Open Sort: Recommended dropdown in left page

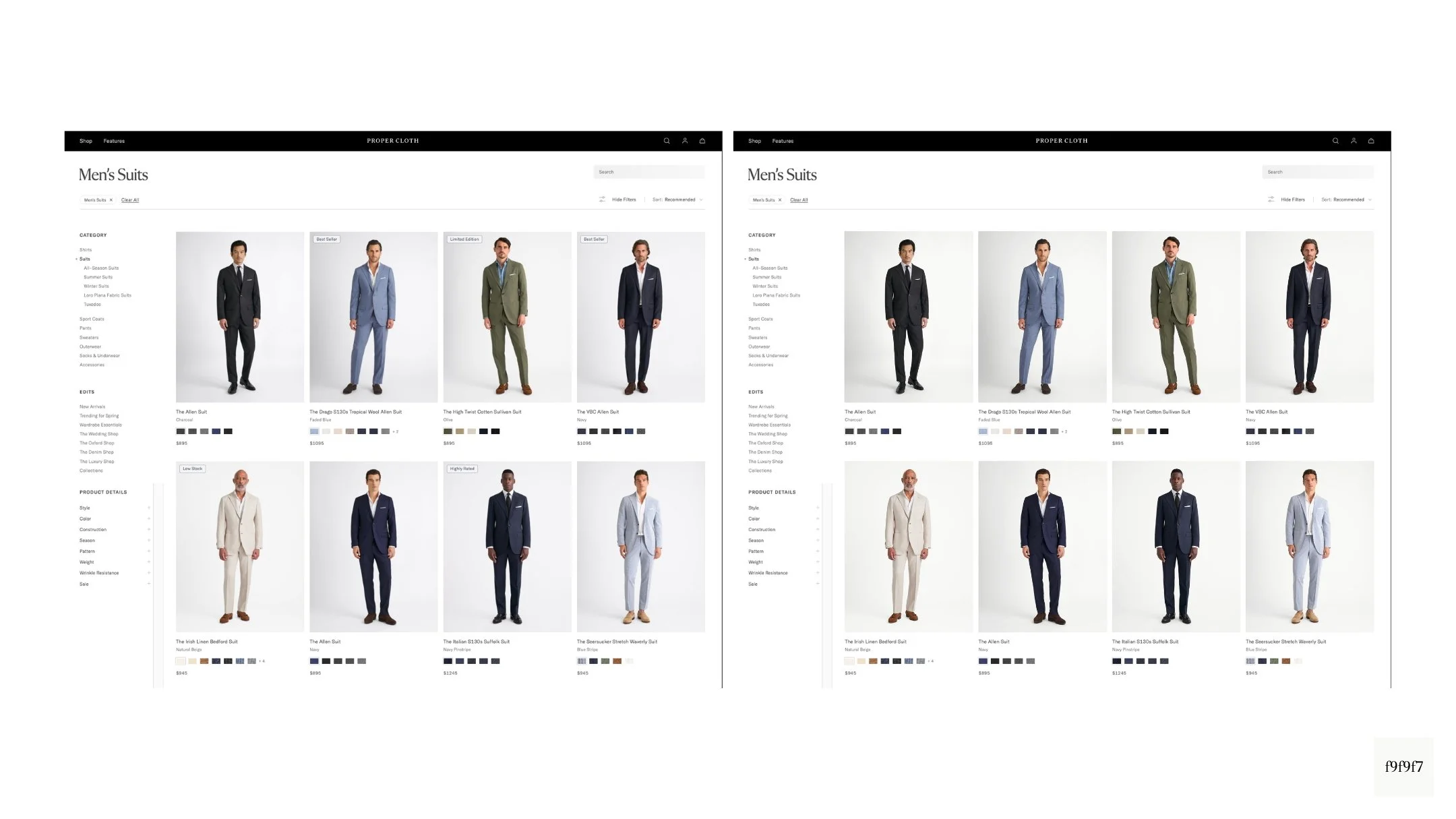tap(677, 200)
